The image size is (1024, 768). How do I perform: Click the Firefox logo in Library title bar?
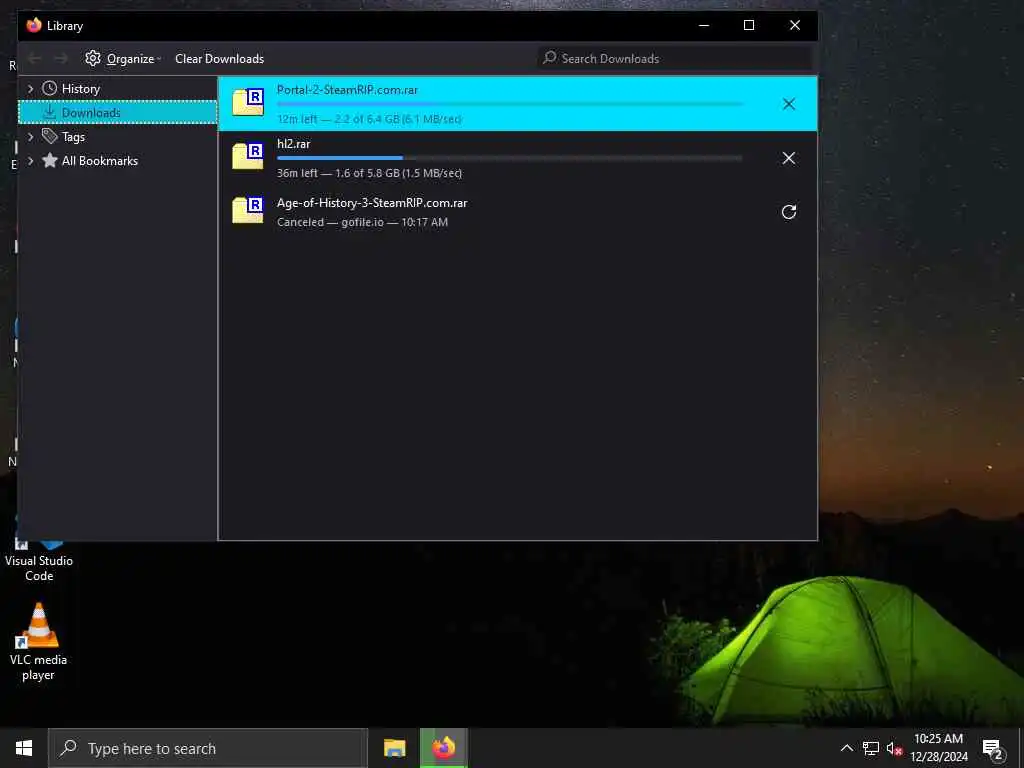pyautogui.click(x=34, y=25)
